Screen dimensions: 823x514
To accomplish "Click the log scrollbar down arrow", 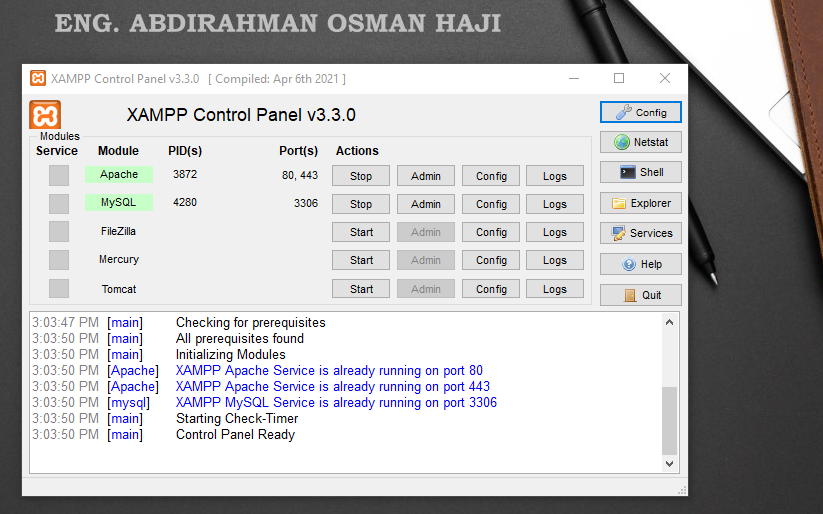I will pos(669,464).
